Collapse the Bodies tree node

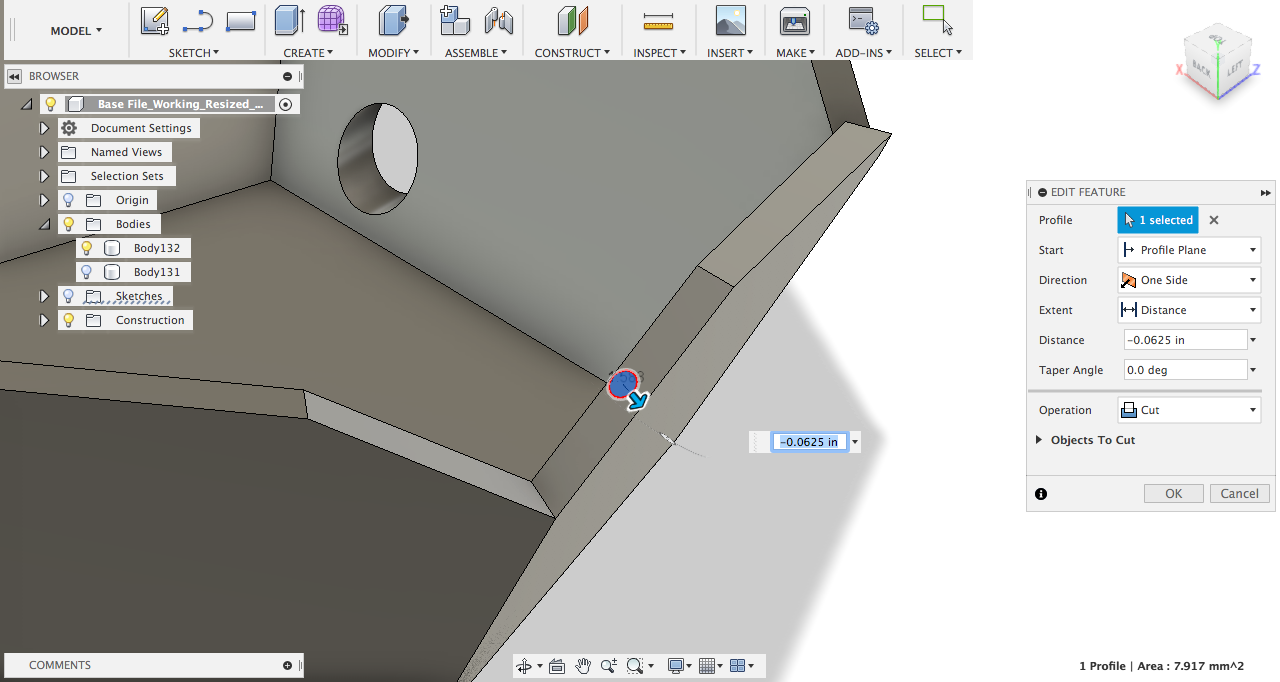click(x=44, y=224)
